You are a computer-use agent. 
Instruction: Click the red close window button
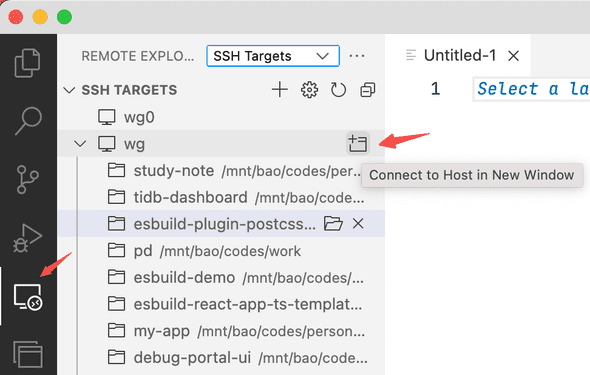pyautogui.click(x=16, y=17)
